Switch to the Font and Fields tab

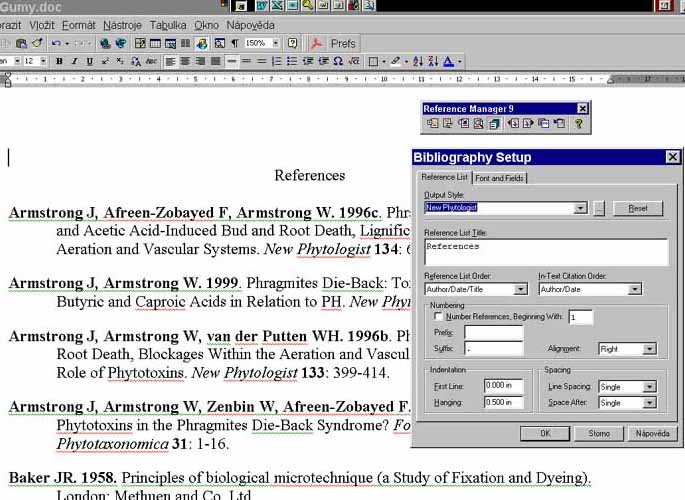pos(499,178)
